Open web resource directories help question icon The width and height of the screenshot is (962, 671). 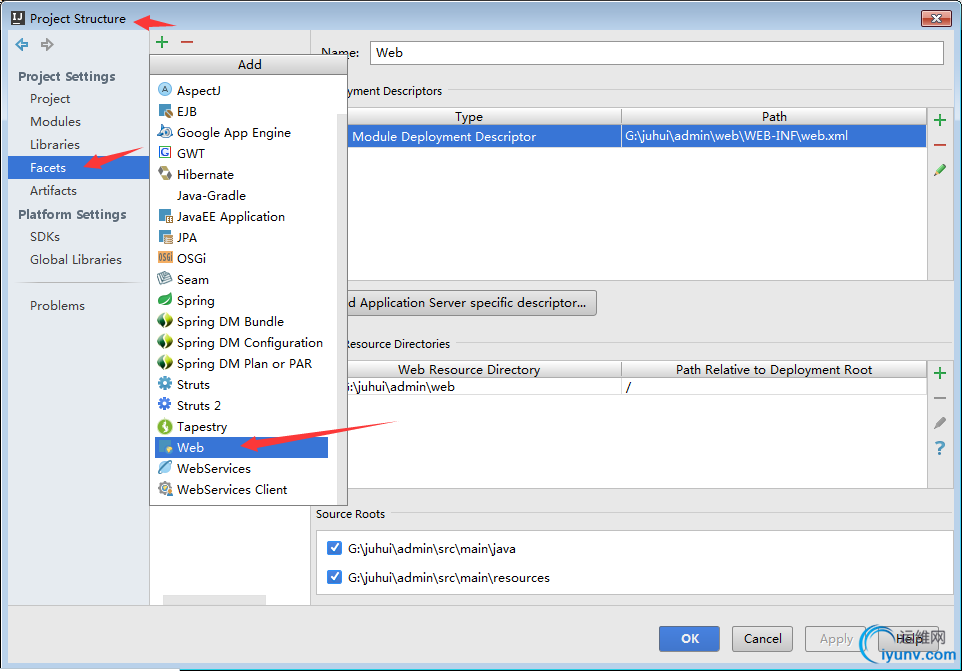coord(939,448)
